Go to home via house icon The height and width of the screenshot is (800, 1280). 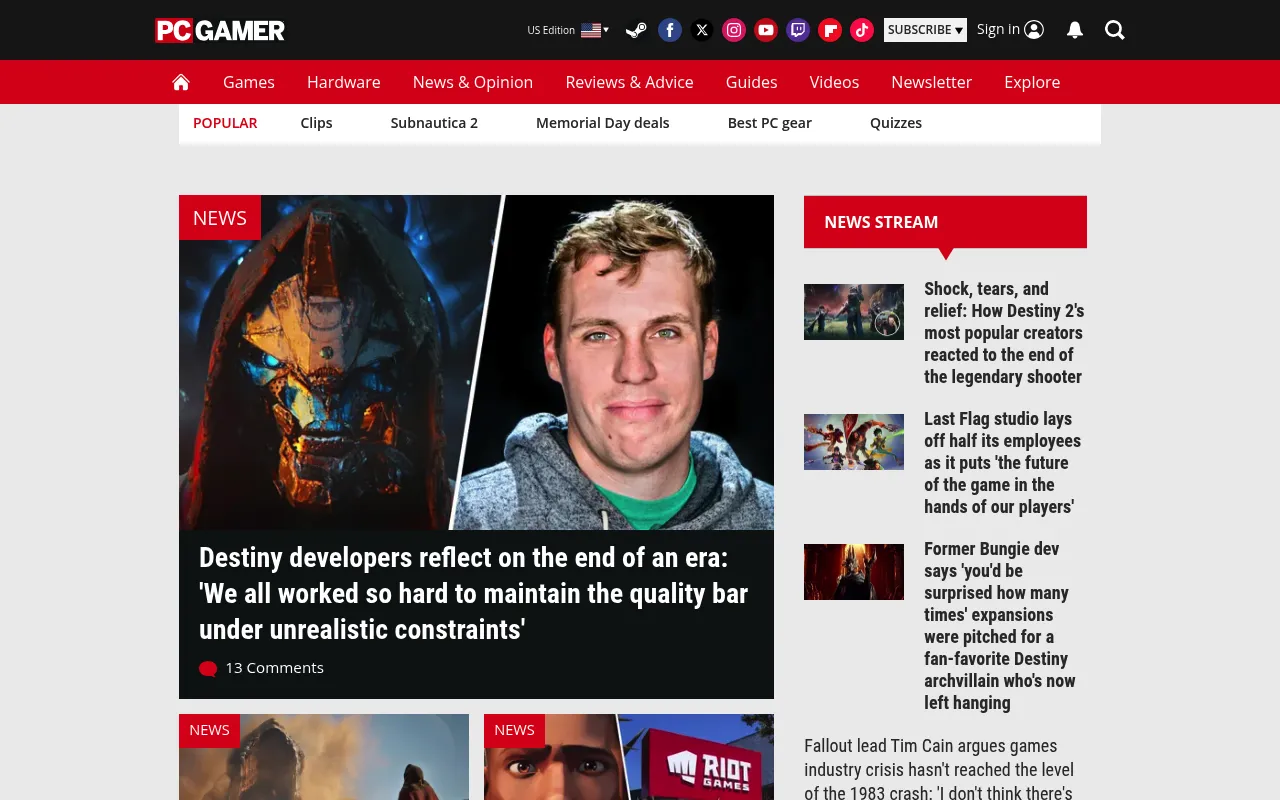tap(181, 82)
